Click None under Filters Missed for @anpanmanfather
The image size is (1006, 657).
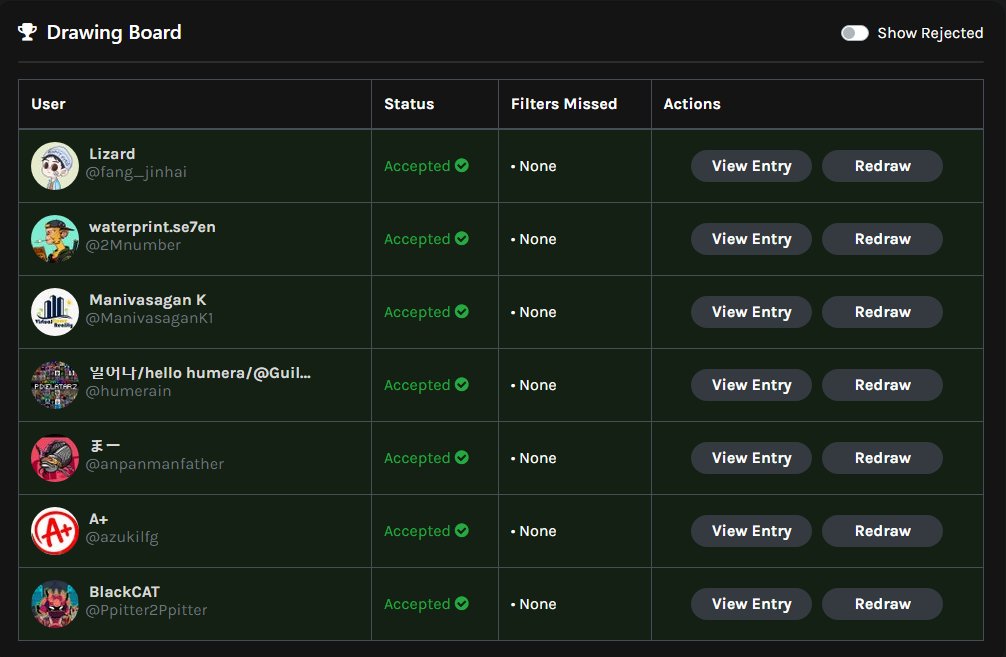pyautogui.click(x=538, y=458)
